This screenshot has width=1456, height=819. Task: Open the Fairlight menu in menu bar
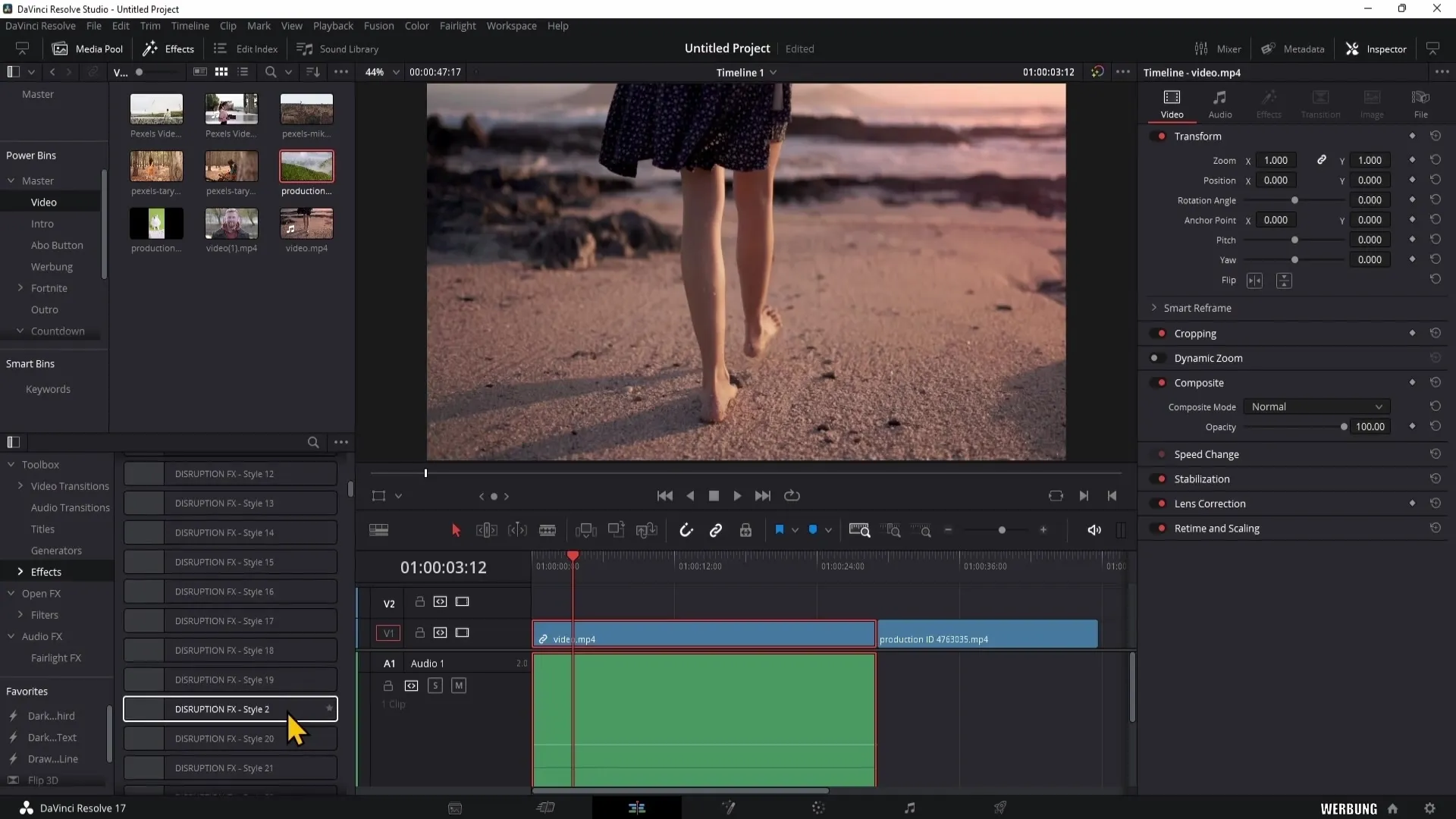point(459,26)
